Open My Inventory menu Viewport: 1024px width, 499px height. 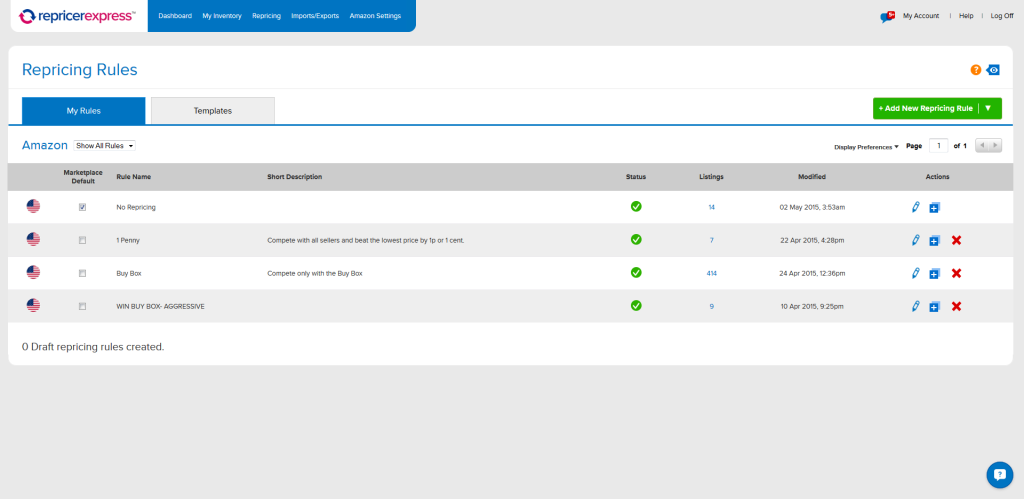[x=222, y=16]
